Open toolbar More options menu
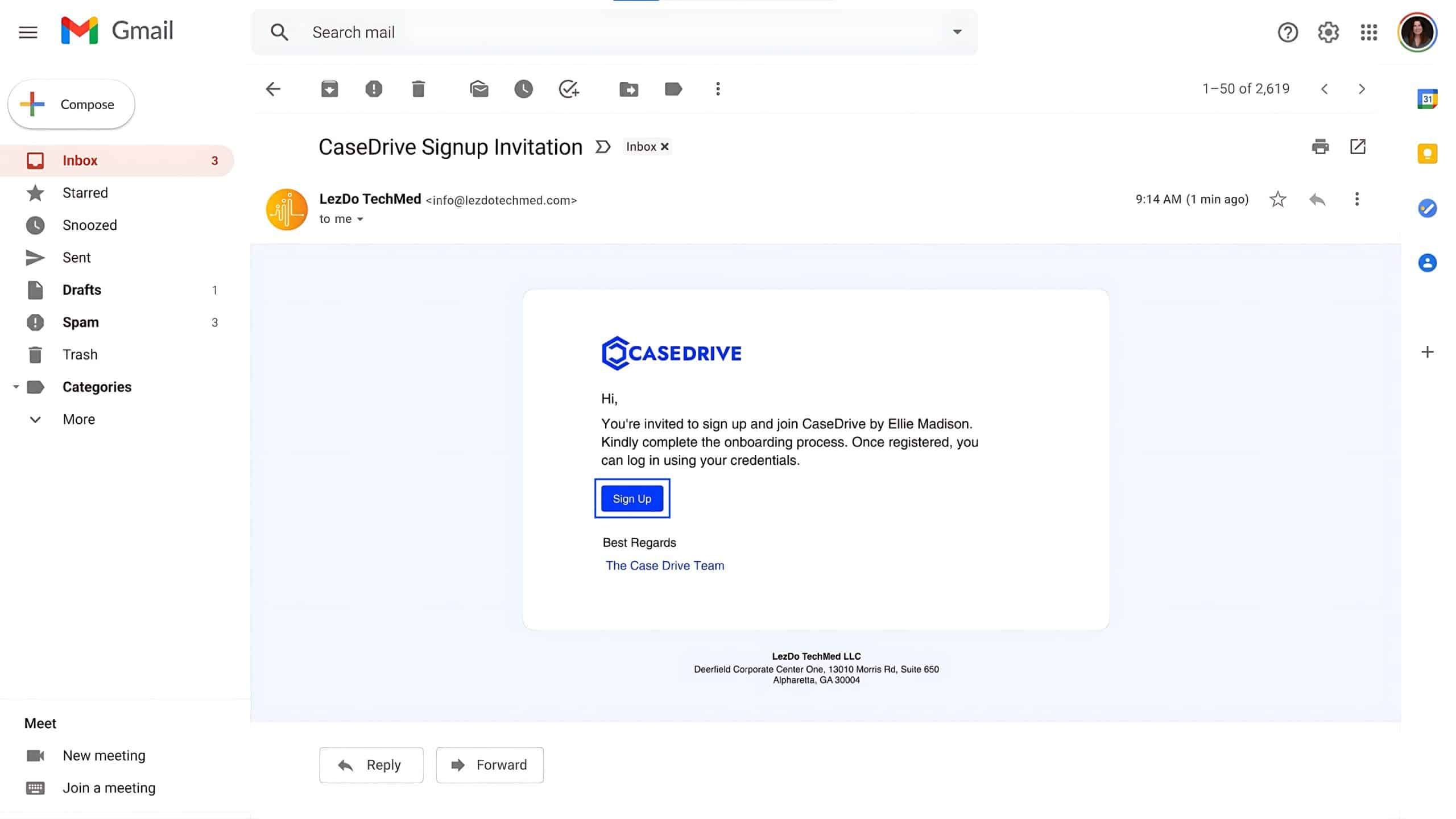Image resolution: width=1456 pixels, height=819 pixels. pyautogui.click(x=718, y=89)
